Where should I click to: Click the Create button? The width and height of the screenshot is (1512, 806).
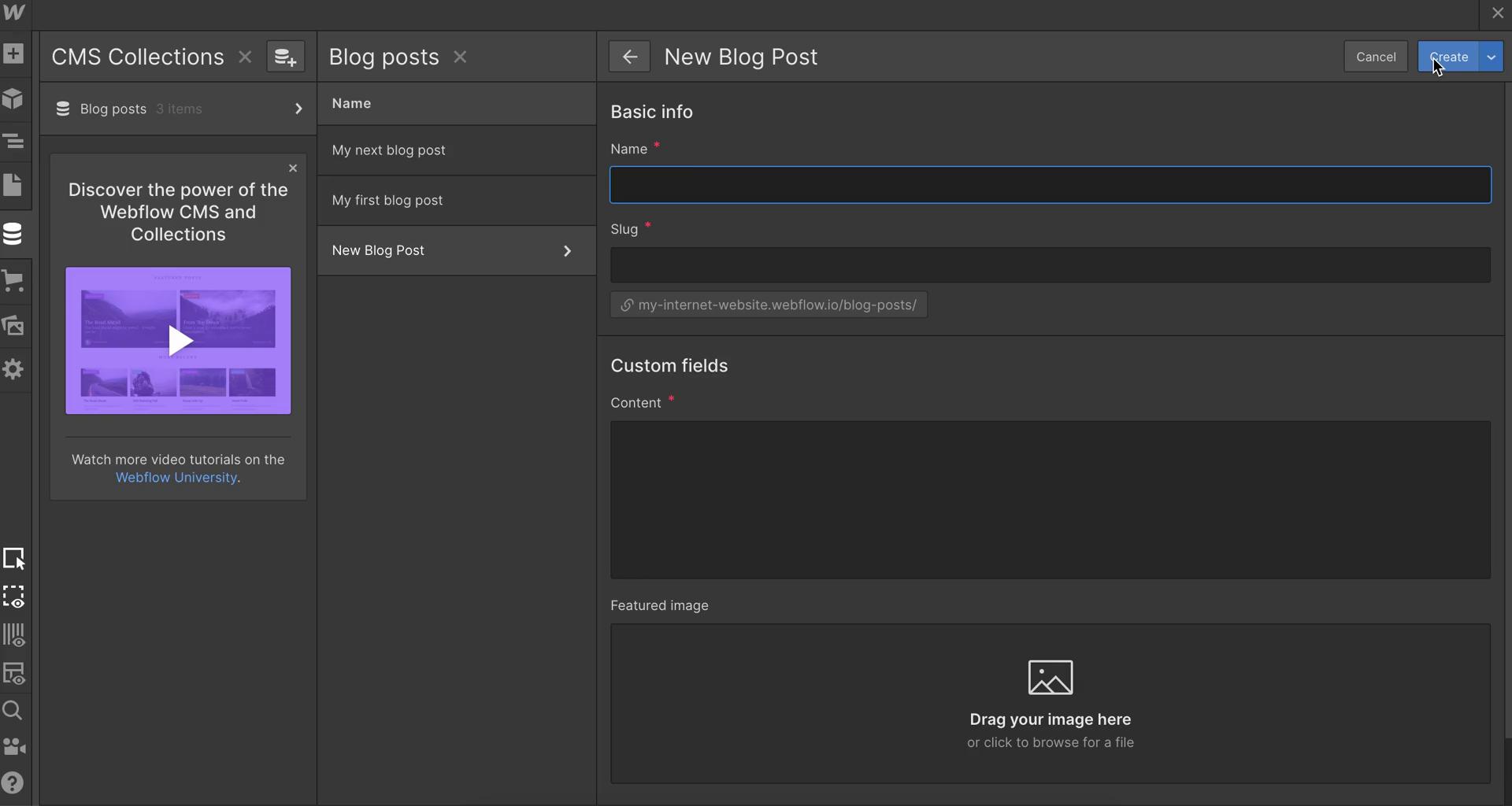(1448, 57)
